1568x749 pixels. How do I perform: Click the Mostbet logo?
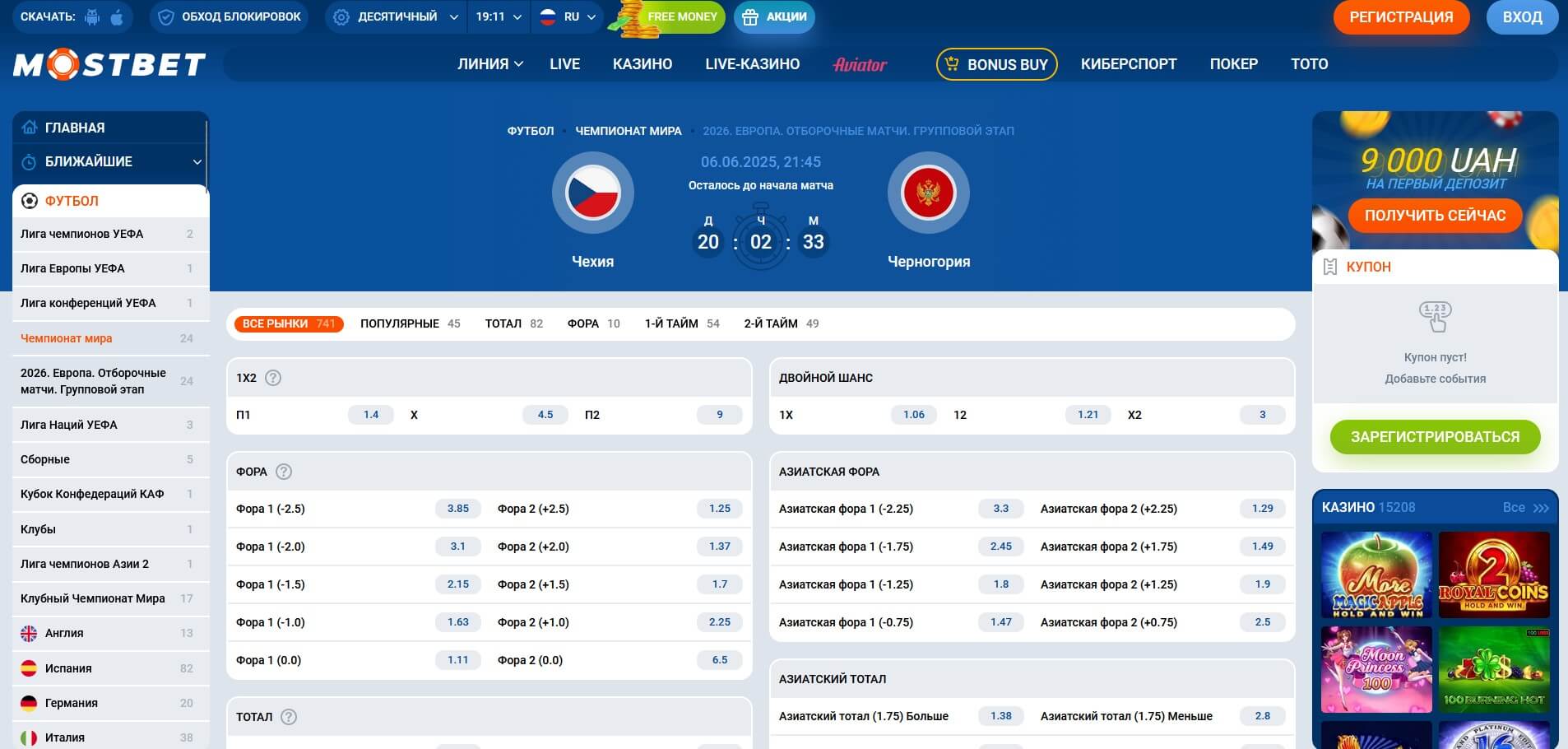click(x=109, y=65)
